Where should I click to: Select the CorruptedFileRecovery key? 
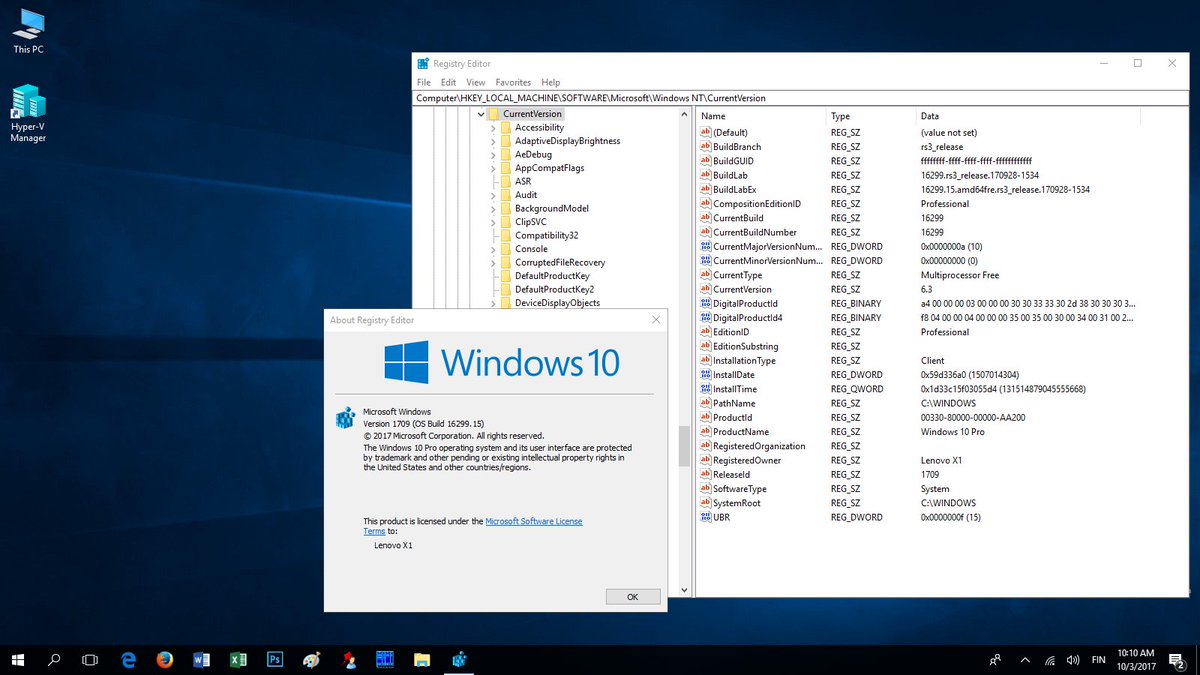click(560, 262)
